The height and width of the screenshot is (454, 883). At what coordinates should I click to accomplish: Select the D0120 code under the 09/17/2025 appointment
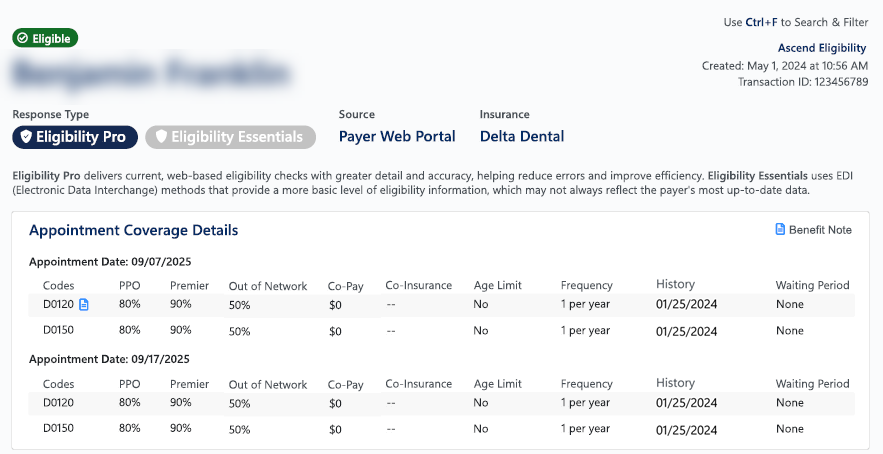(59, 403)
